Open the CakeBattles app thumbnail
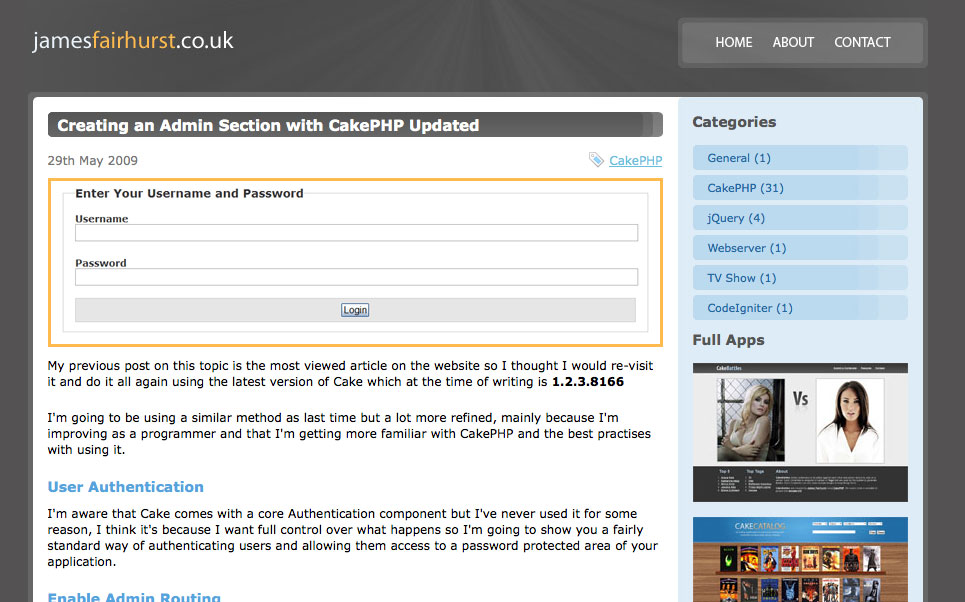The width and height of the screenshot is (965, 602). click(800, 432)
